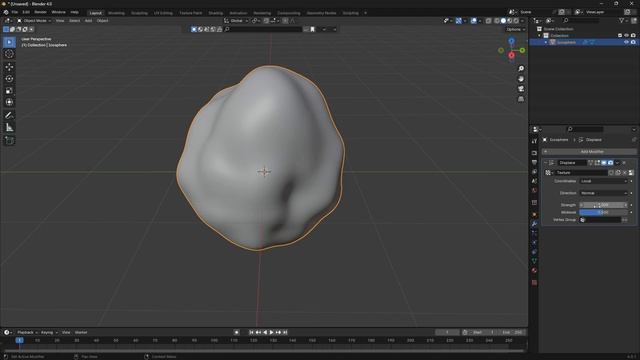Viewport: 640px width, 360px height.
Task: Open the timeline Marker menu
Action: [x=81, y=333]
